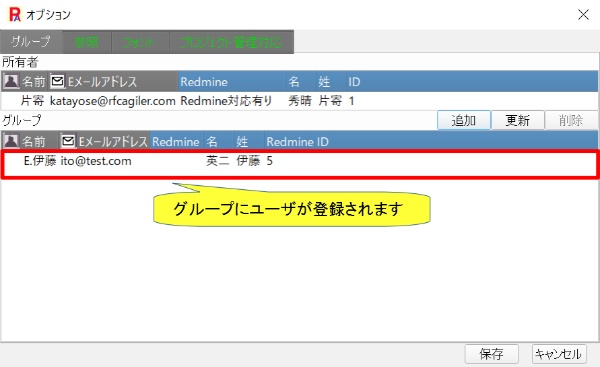
Task: Click Eメールアドレス header in group table
Action: 113,142
